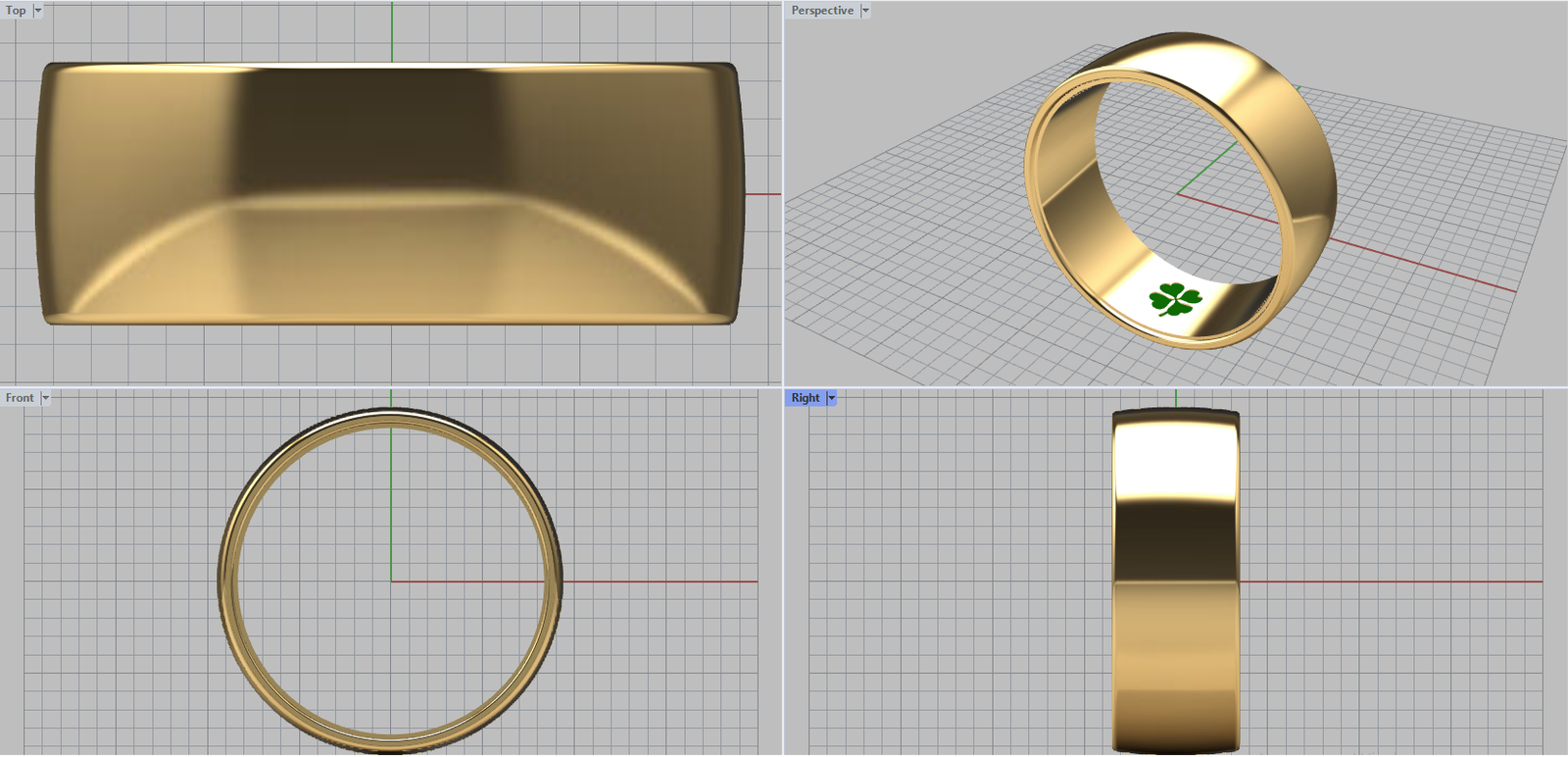Click the highlighted Right viewport title

pos(805,398)
